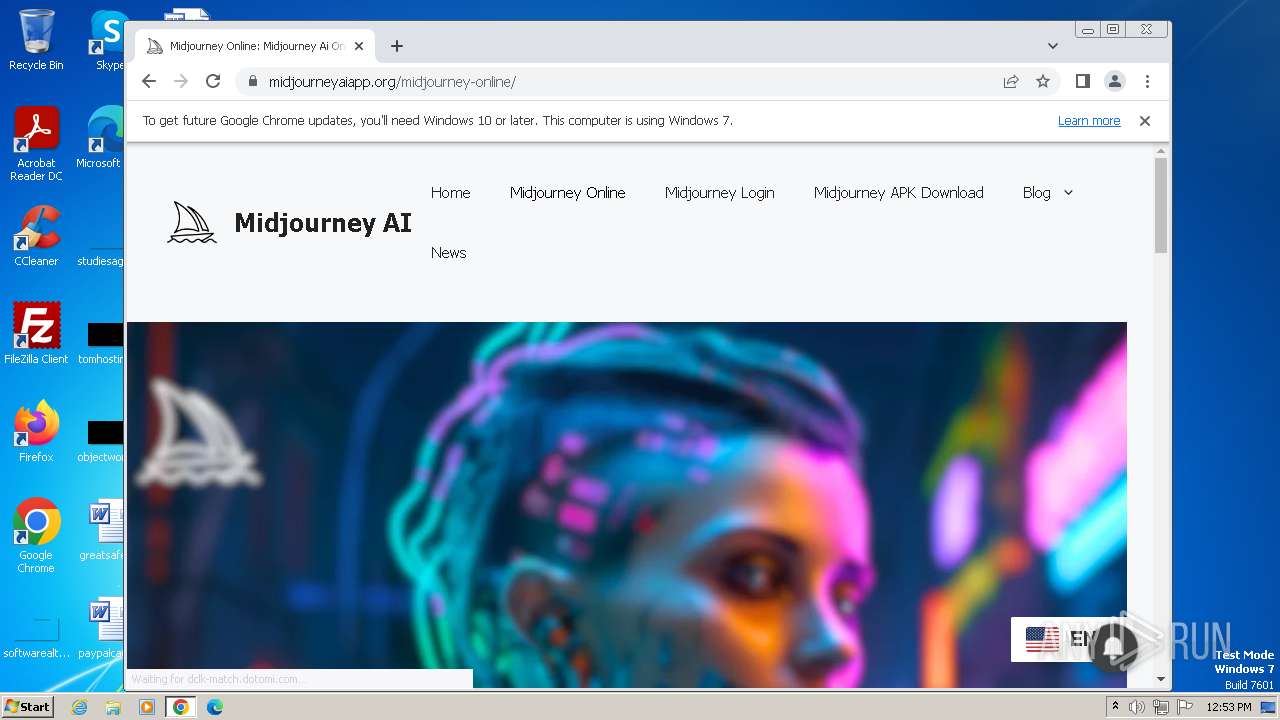Open Chrome three-dot menu
This screenshot has width=1280, height=720.
pyautogui.click(x=1147, y=82)
